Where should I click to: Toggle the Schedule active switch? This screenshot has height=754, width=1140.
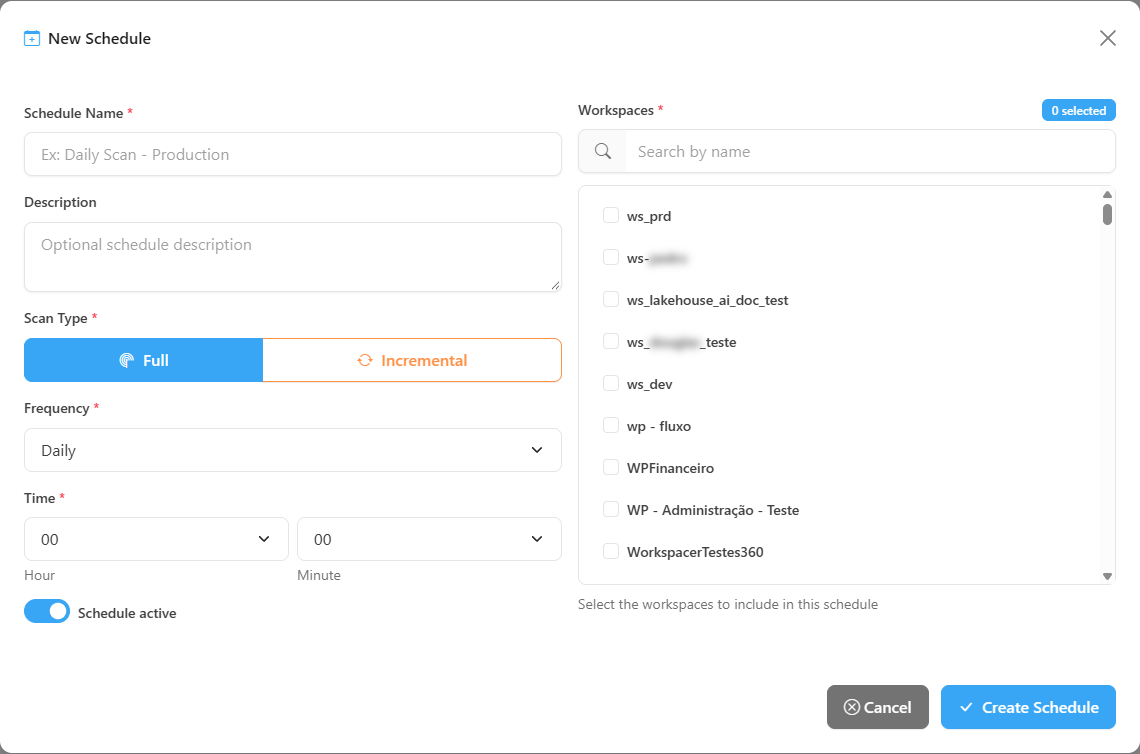pyautogui.click(x=47, y=611)
